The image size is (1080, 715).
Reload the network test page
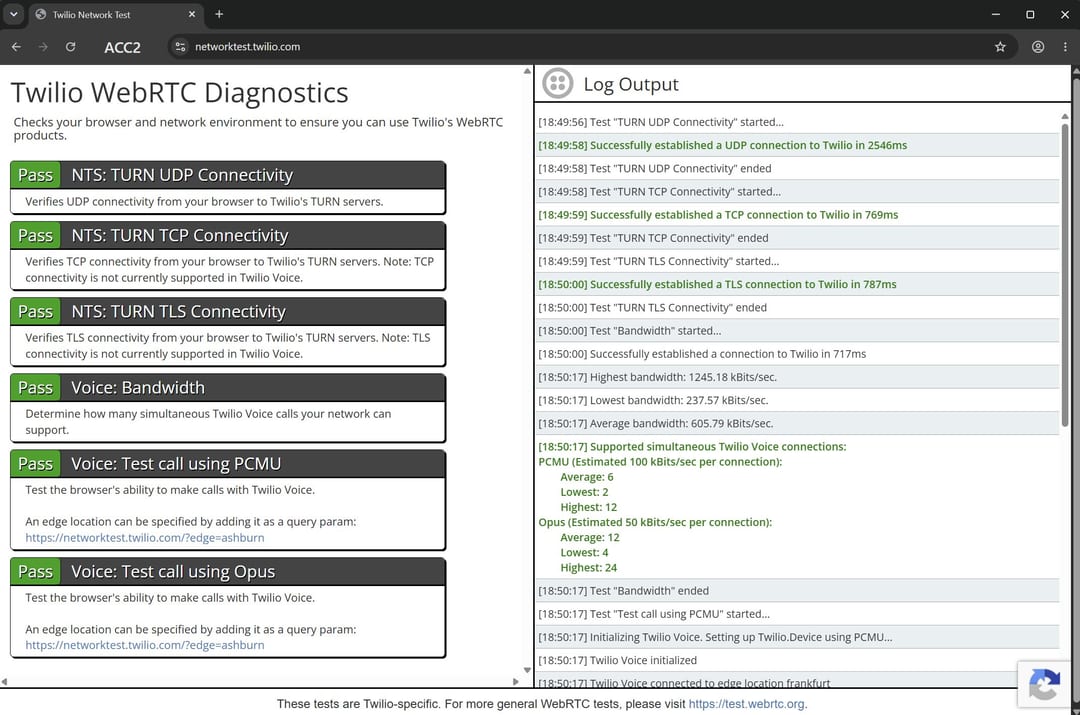click(70, 47)
